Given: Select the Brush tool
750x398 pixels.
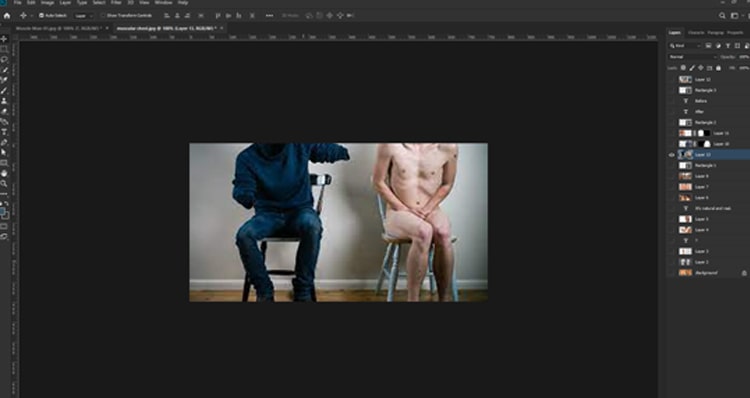Looking at the screenshot, I should tap(4, 90).
